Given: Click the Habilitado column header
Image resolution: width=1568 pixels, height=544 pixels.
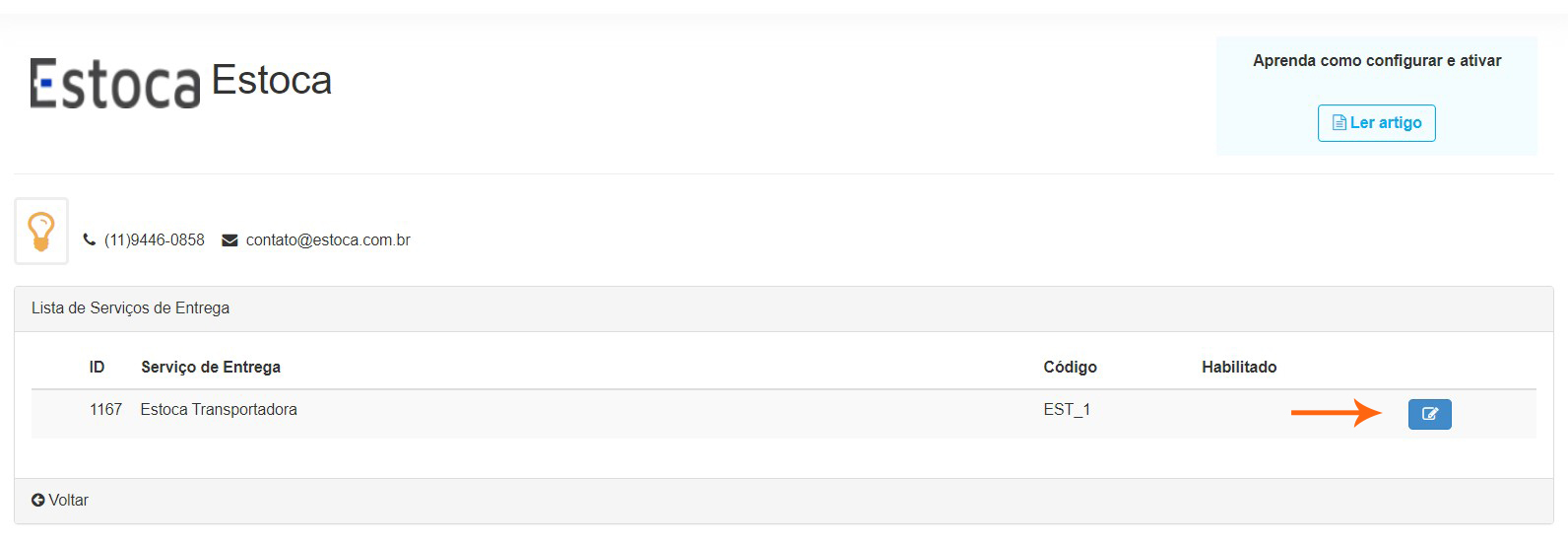Looking at the screenshot, I should (x=1239, y=368).
